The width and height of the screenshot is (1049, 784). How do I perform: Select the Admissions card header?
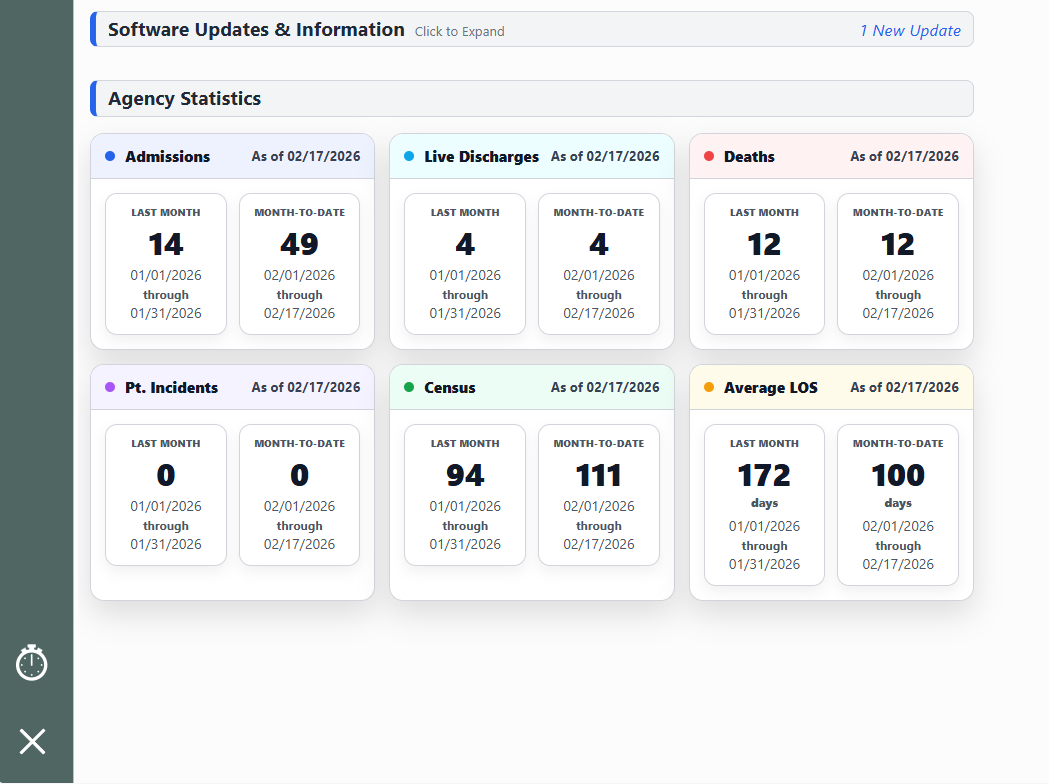[232, 157]
